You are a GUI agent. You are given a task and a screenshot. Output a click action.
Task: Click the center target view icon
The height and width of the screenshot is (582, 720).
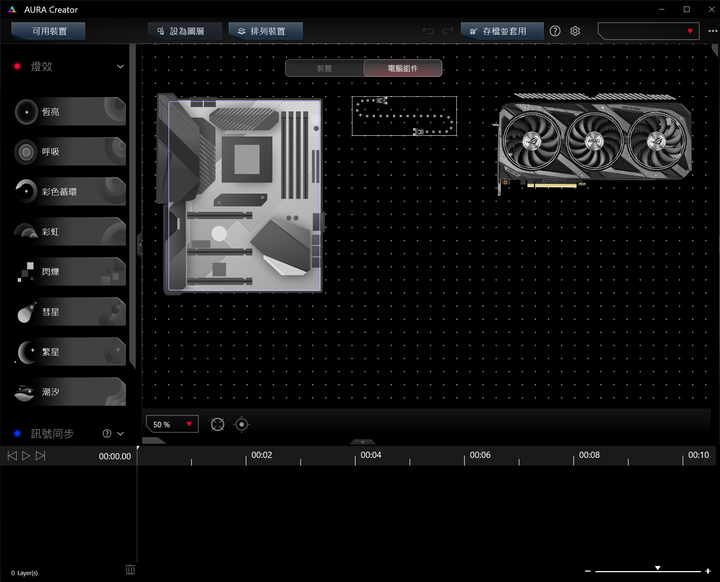242,424
